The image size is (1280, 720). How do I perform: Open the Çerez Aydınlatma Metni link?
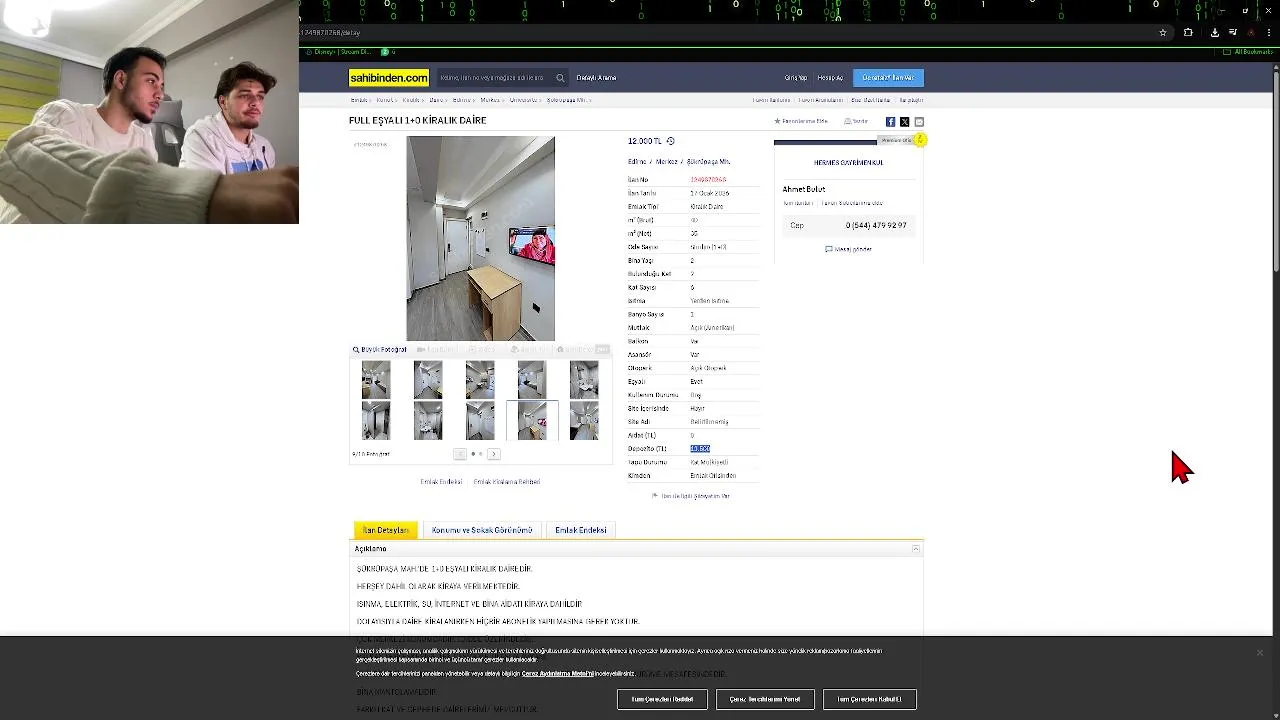pyautogui.click(x=557, y=674)
